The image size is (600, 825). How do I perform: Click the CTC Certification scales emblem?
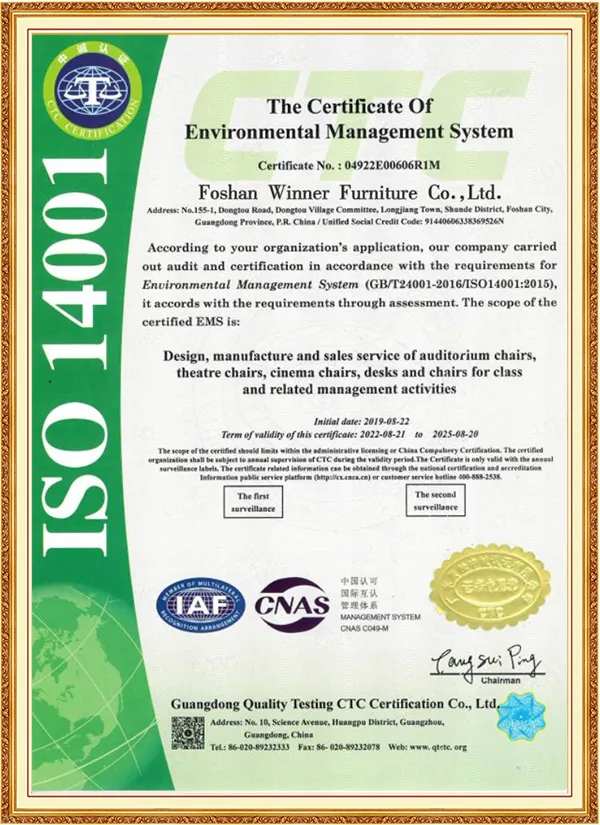tap(92, 91)
